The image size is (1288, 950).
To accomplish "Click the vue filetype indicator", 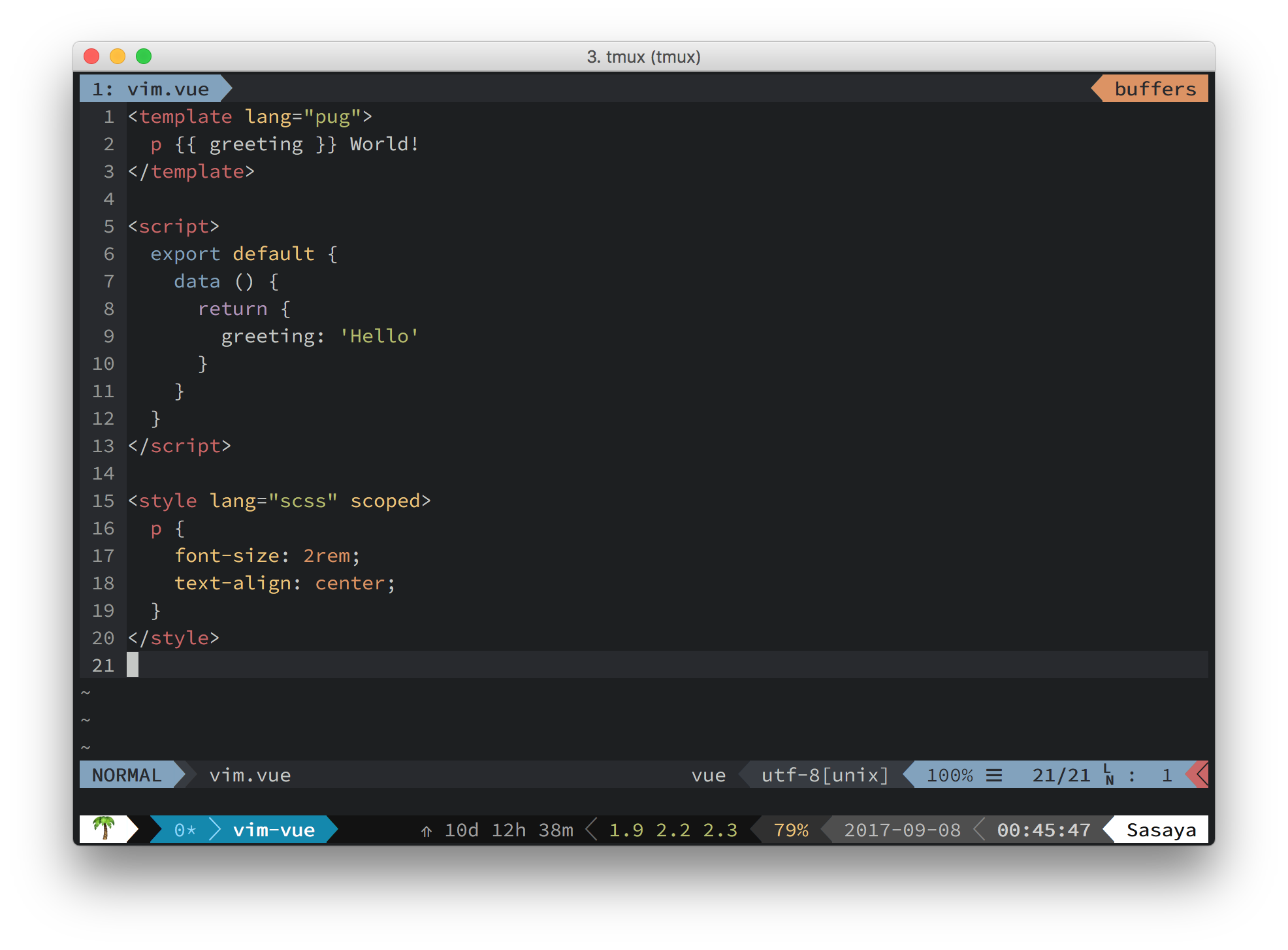I will [708, 775].
